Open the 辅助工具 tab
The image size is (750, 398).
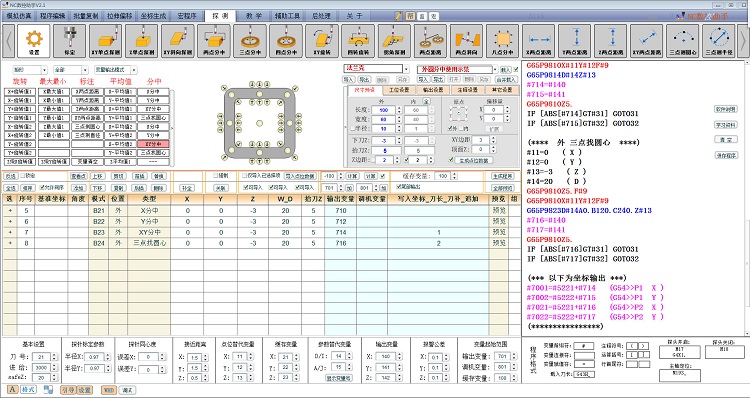pos(287,16)
